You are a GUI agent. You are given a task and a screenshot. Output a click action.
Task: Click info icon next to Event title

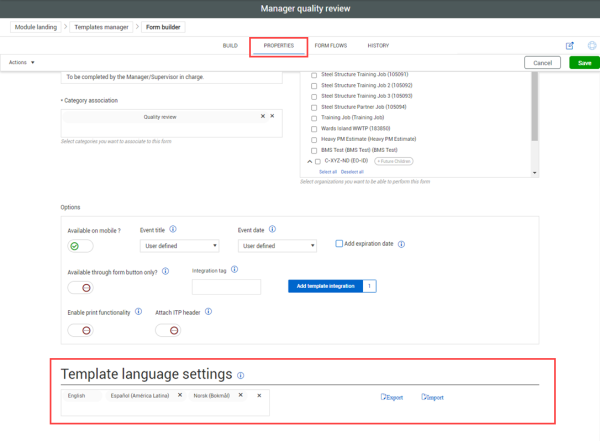[x=174, y=229]
